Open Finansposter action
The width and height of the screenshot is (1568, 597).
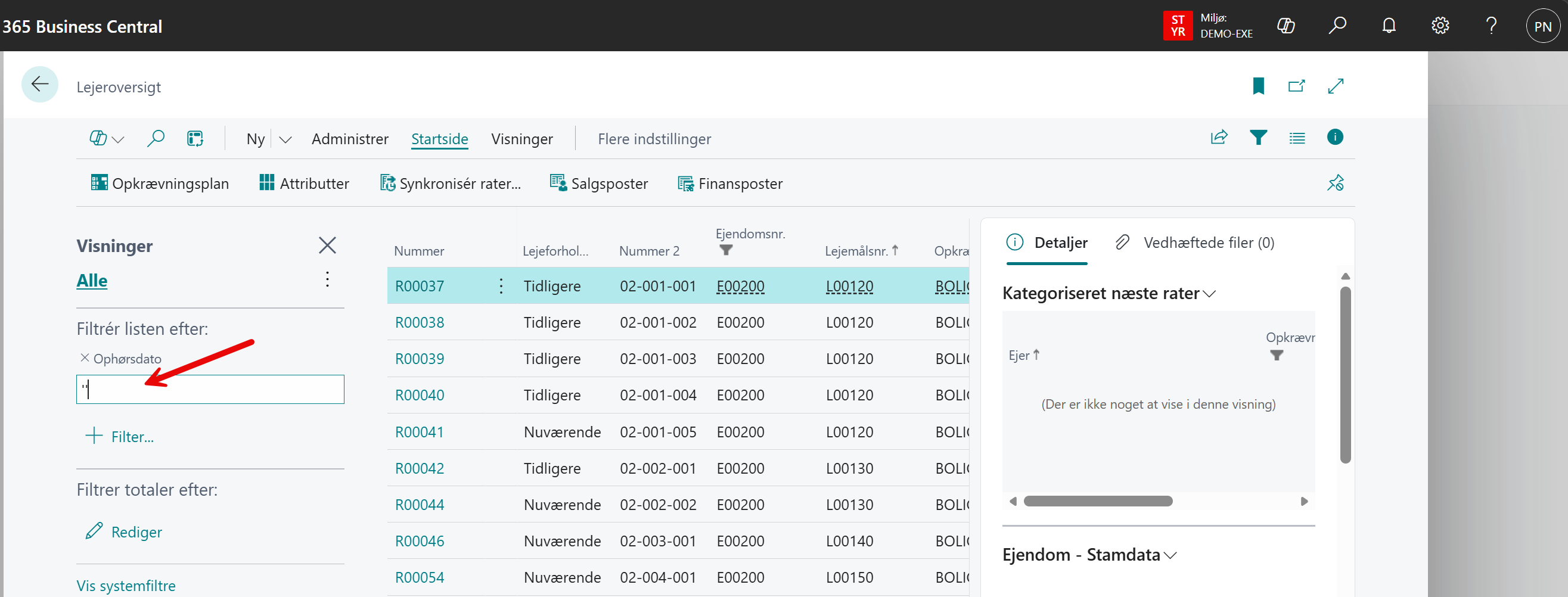click(730, 183)
